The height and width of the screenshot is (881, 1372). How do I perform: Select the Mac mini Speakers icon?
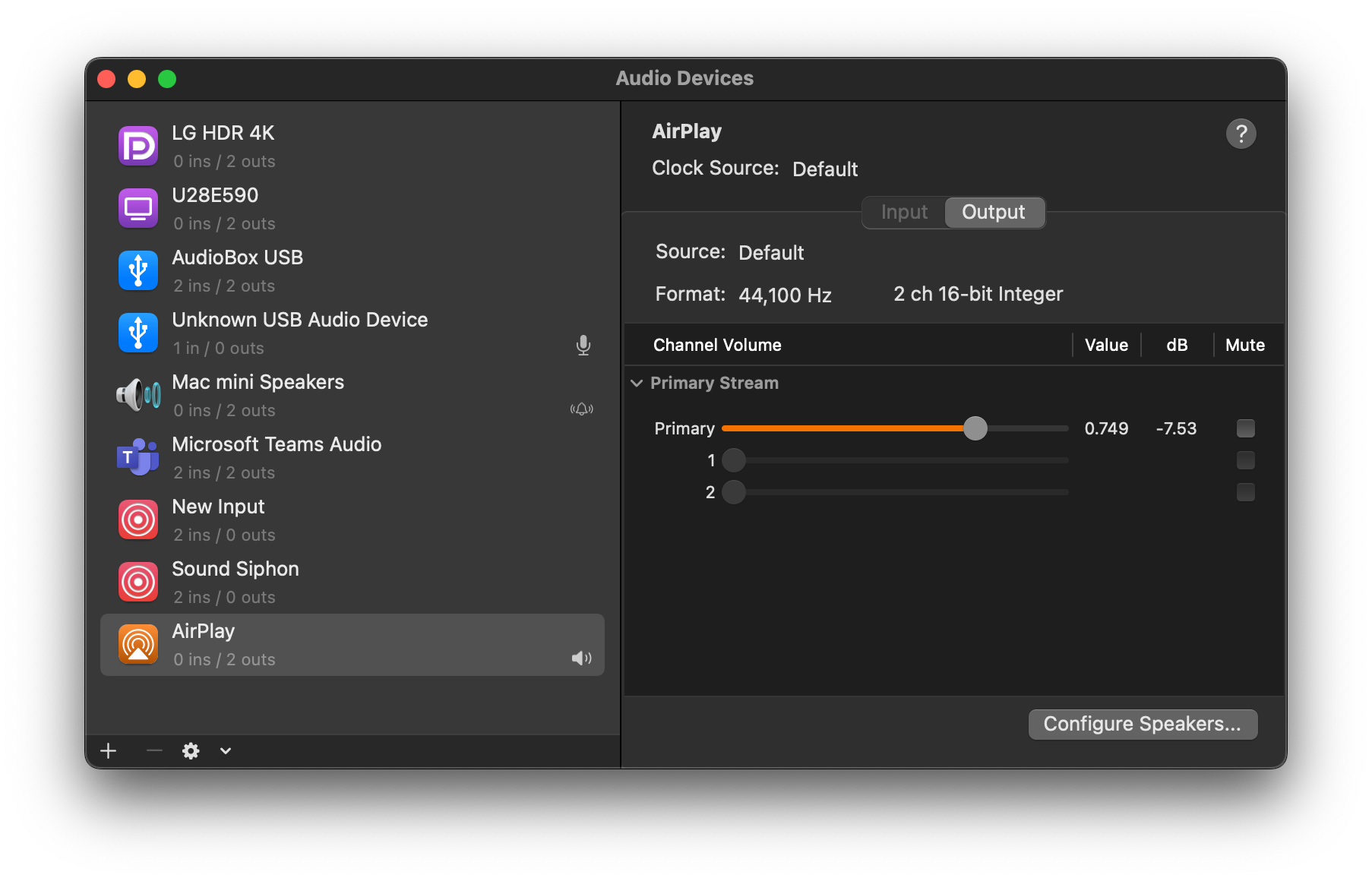point(138,395)
